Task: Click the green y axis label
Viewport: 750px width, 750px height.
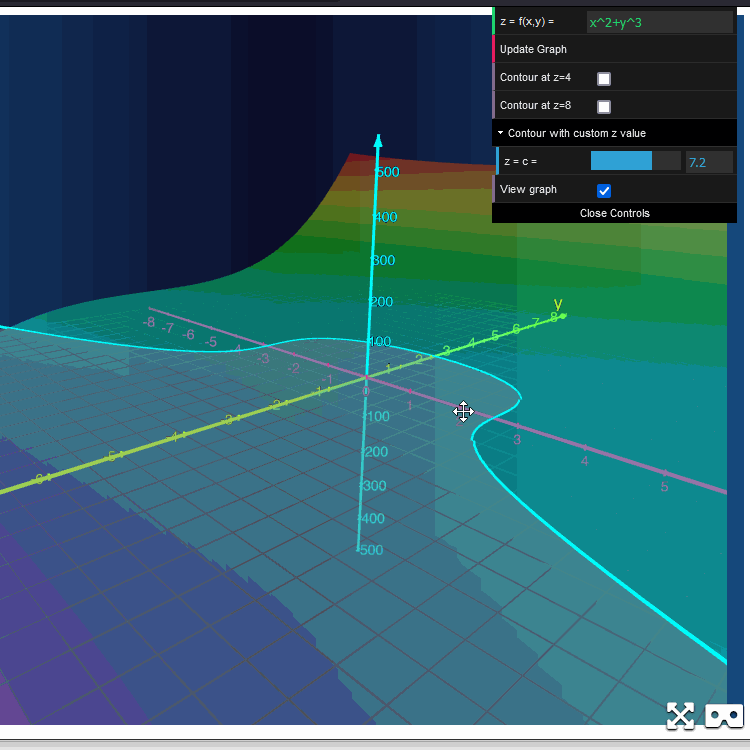Action: pyautogui.click(x=558, y=304)
